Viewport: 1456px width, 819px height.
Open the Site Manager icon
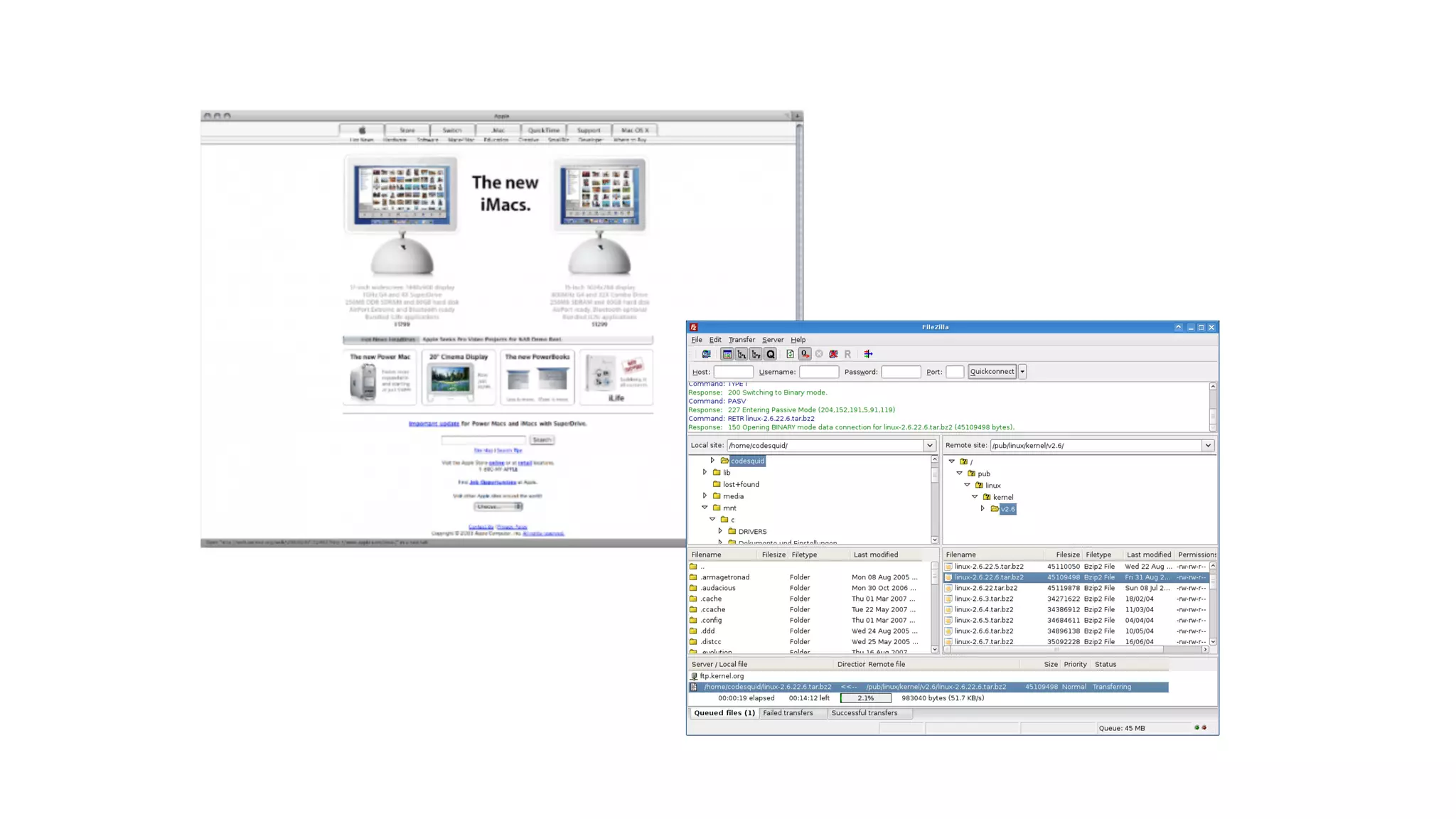point(705,354)
